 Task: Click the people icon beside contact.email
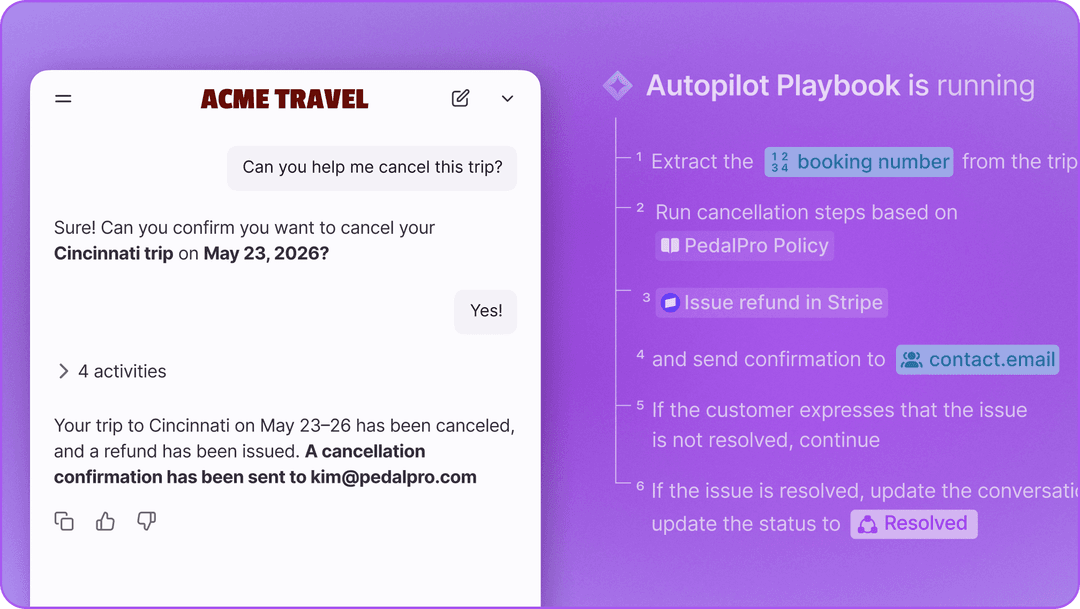[x=911, y=360]
